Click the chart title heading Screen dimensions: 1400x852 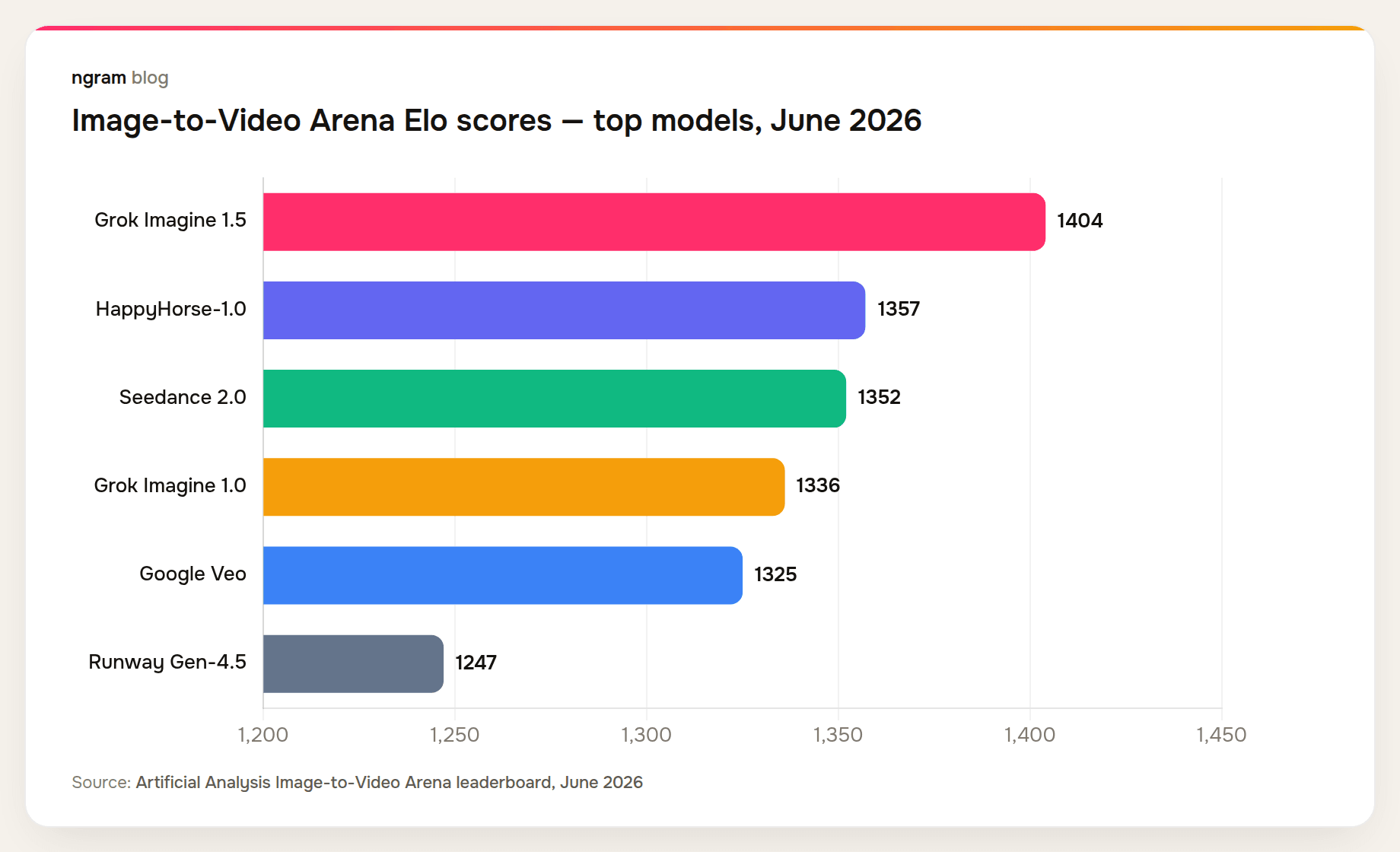pyautogui.click(x=496, y=120)
